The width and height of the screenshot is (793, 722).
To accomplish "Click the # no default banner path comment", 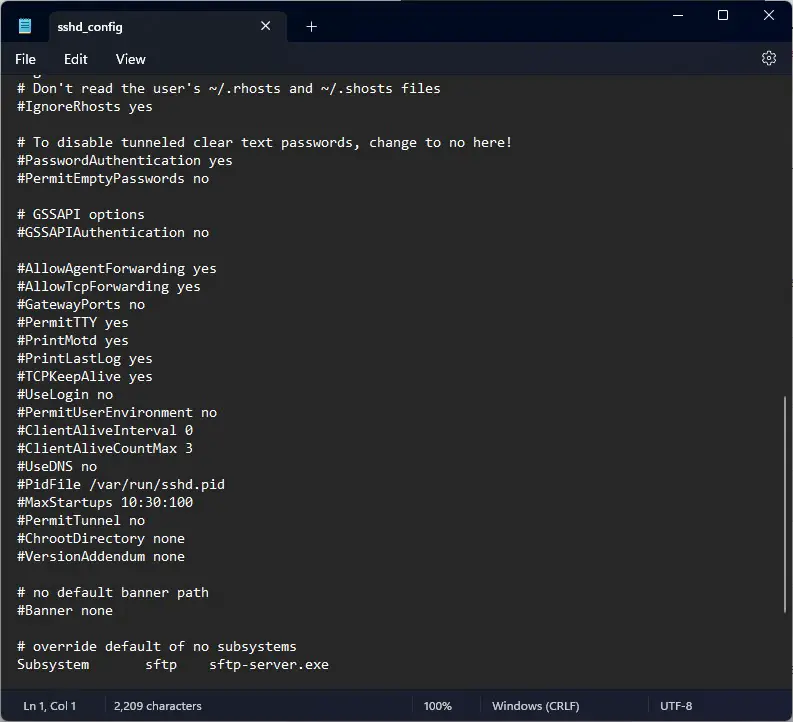I will click(113, 593).
